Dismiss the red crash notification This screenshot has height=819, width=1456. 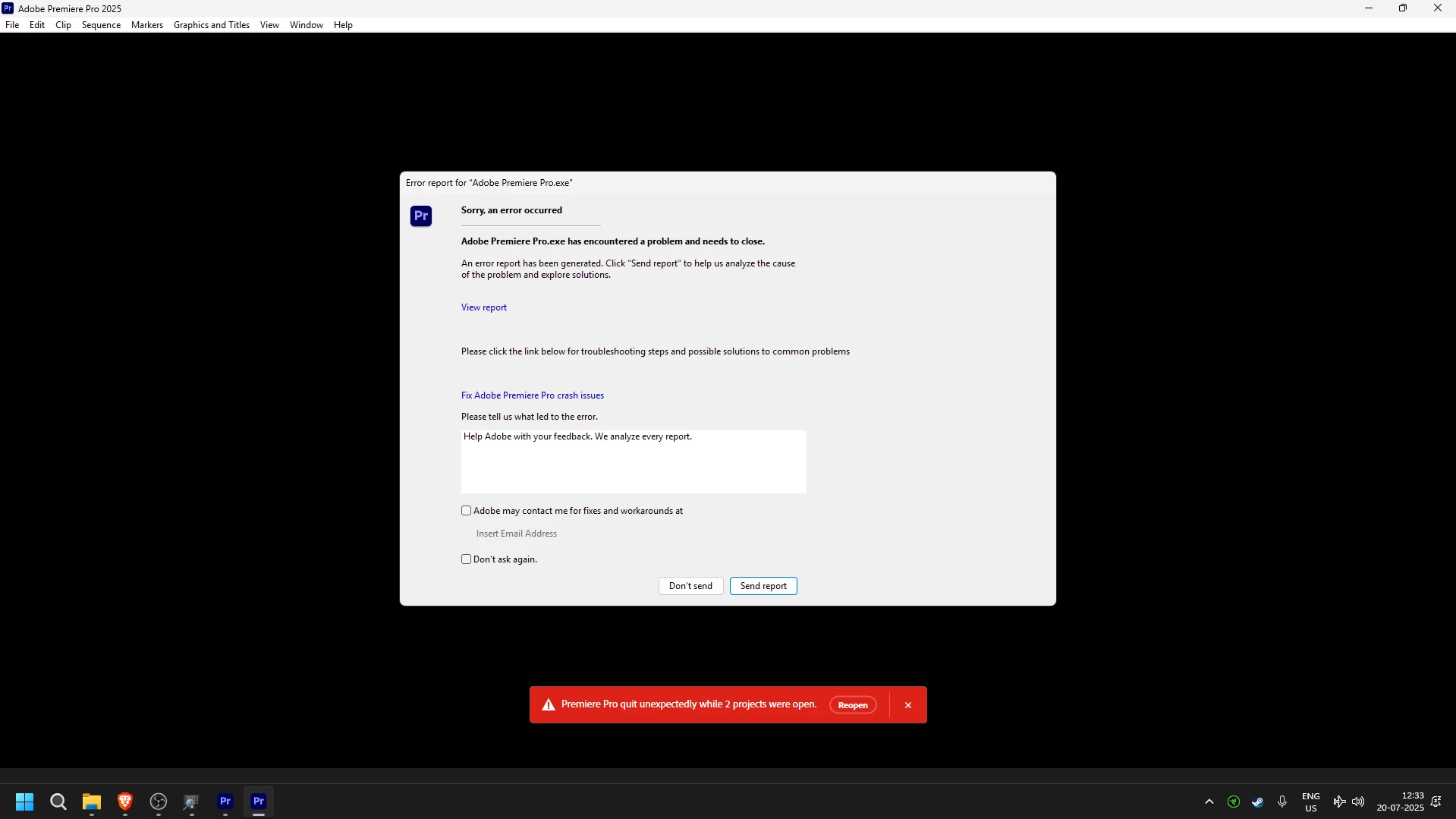point(908,705)
